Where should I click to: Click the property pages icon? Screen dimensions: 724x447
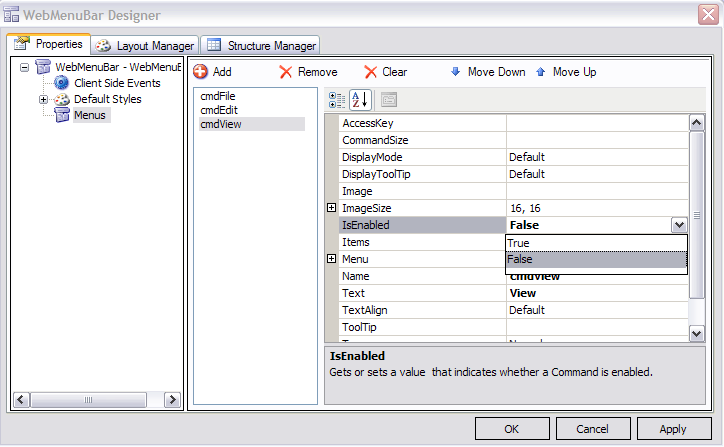pyautogui.click(x=388, y=99)
